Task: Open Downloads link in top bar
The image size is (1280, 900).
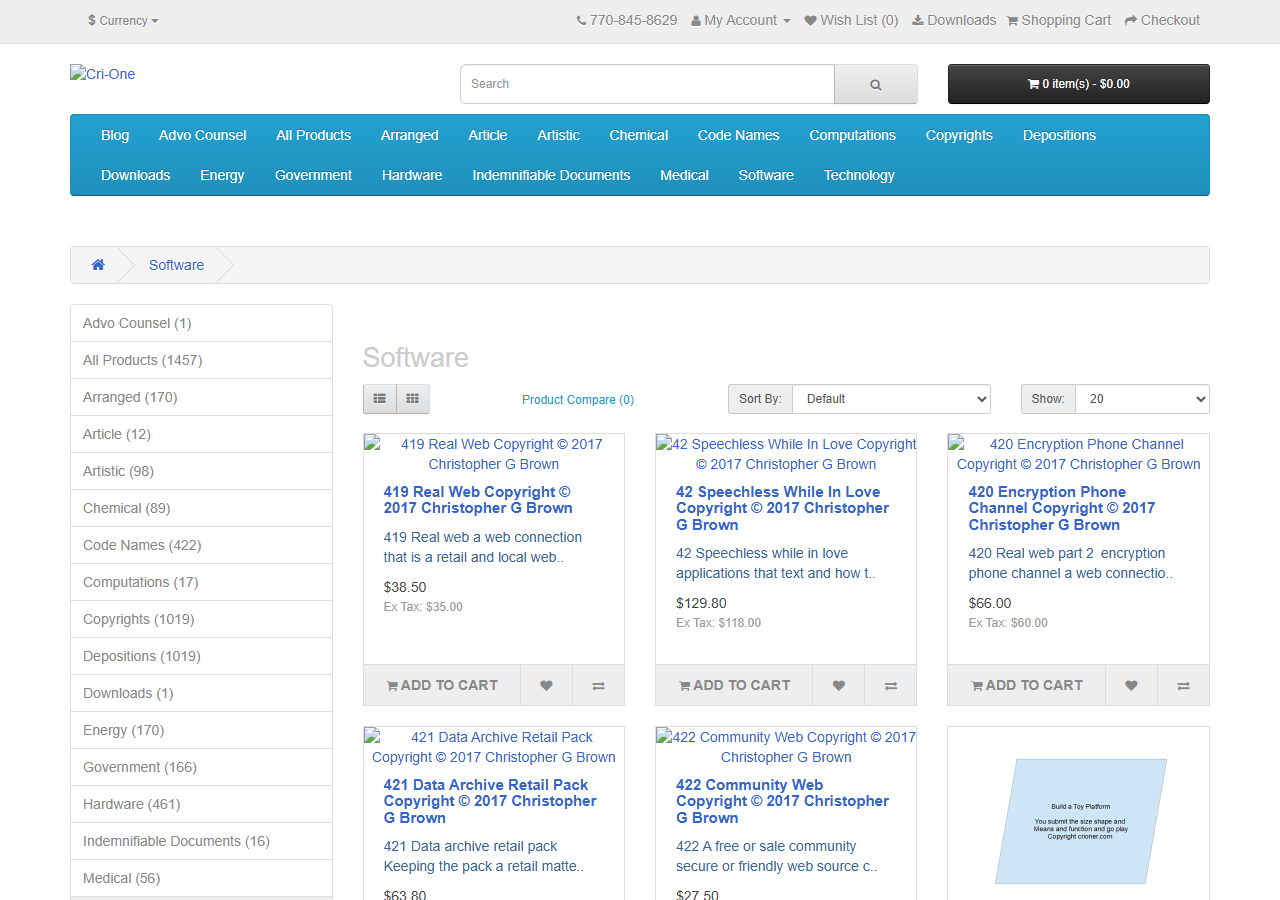Action: [x=954, y=20]
